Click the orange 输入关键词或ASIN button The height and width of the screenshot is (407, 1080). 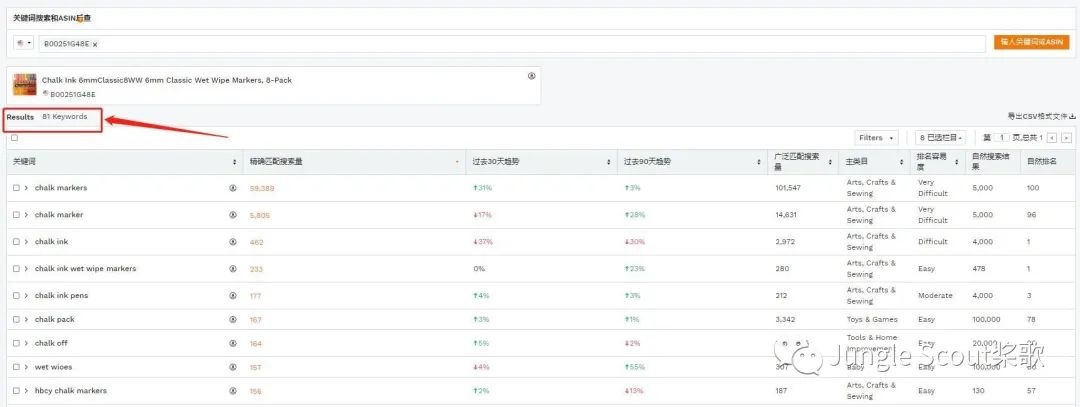coord(1031,42)
